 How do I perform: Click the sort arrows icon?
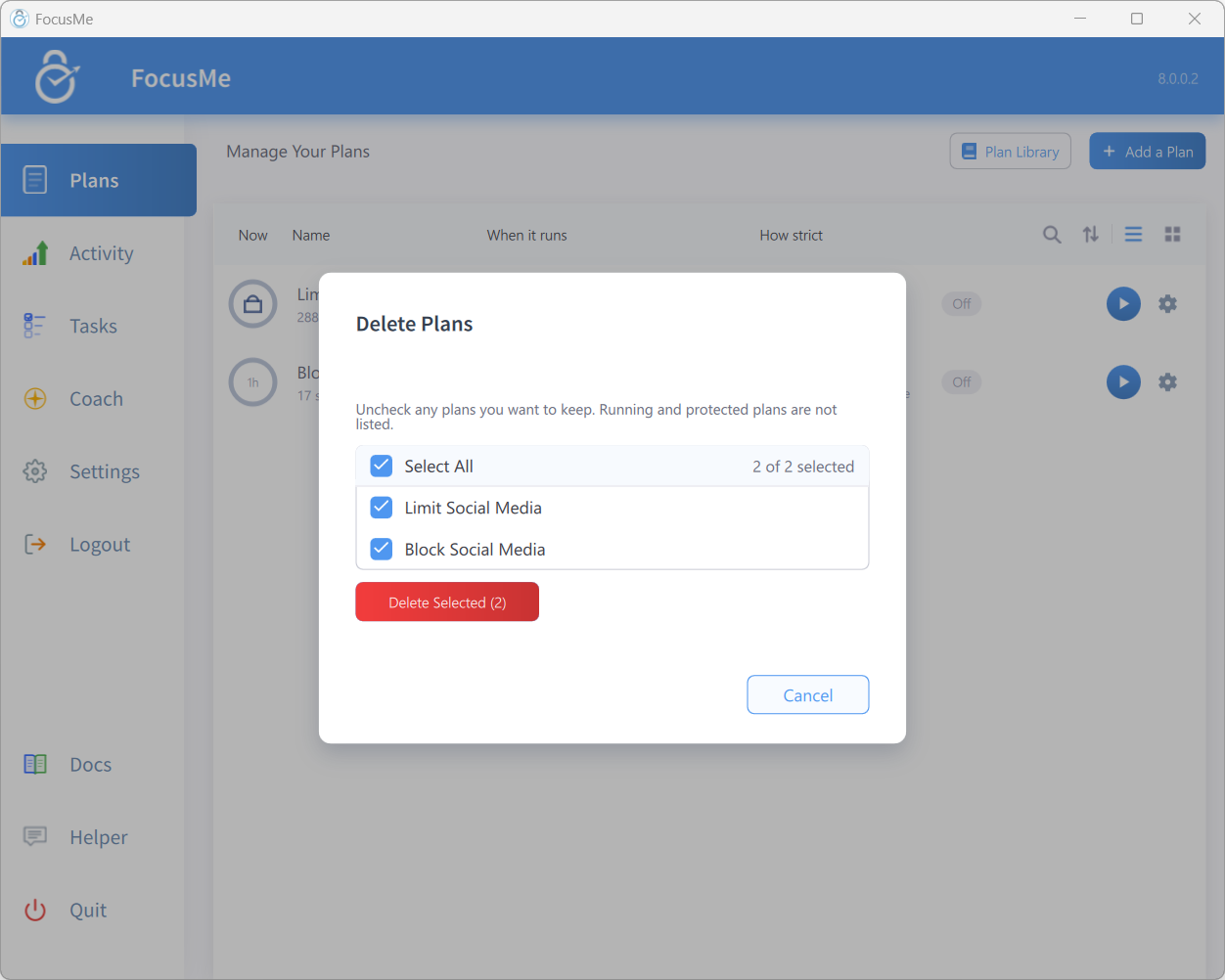click(x=1091, y=235)
